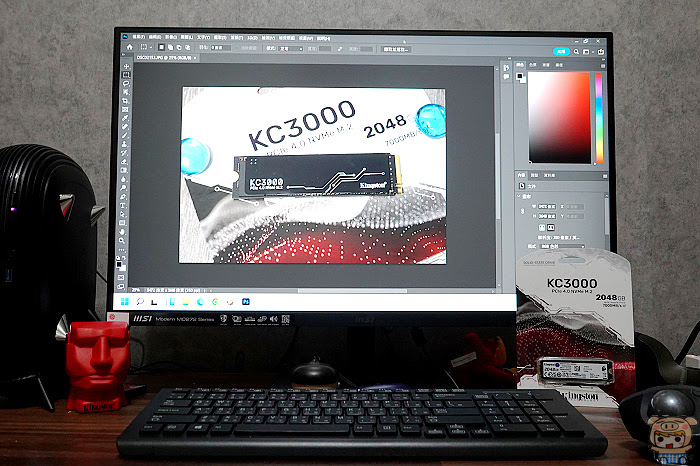Click the rainbow hue slider
The width and height of the screenshot is (700, 466).
click(599, 118)
